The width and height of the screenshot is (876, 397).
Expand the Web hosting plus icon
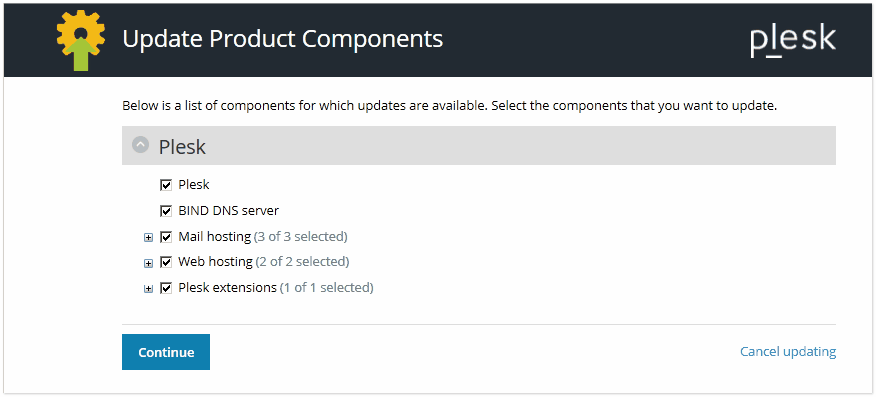148,263
